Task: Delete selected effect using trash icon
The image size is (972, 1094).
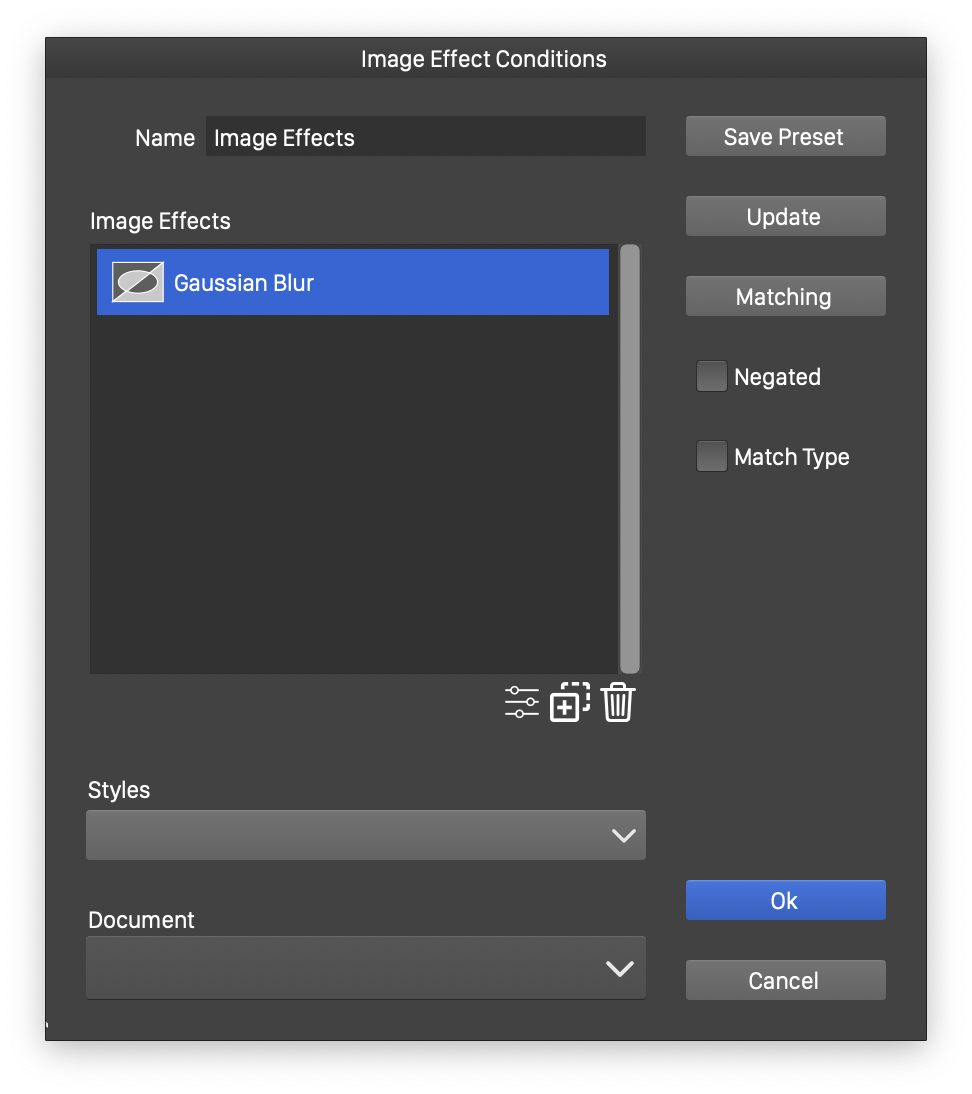Action: [x=618, y=702]
